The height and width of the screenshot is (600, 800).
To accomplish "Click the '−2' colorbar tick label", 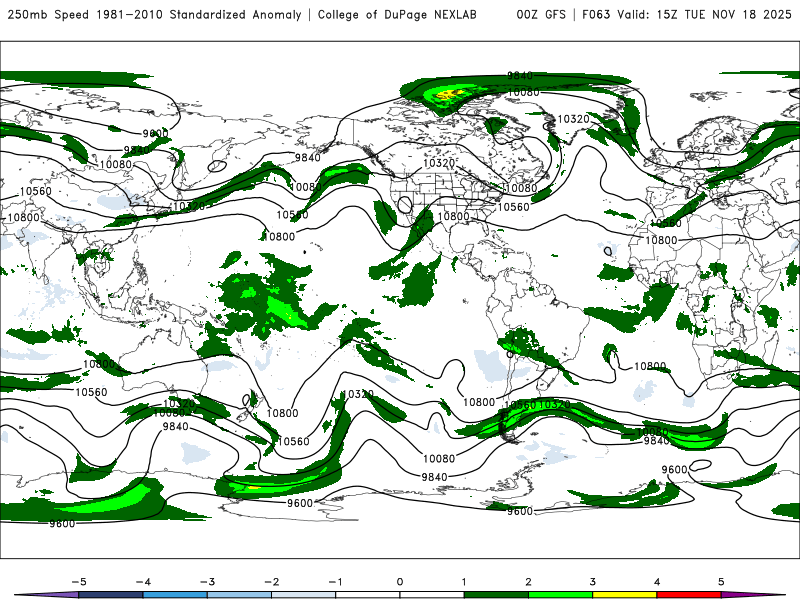I will tap(271, 582).
